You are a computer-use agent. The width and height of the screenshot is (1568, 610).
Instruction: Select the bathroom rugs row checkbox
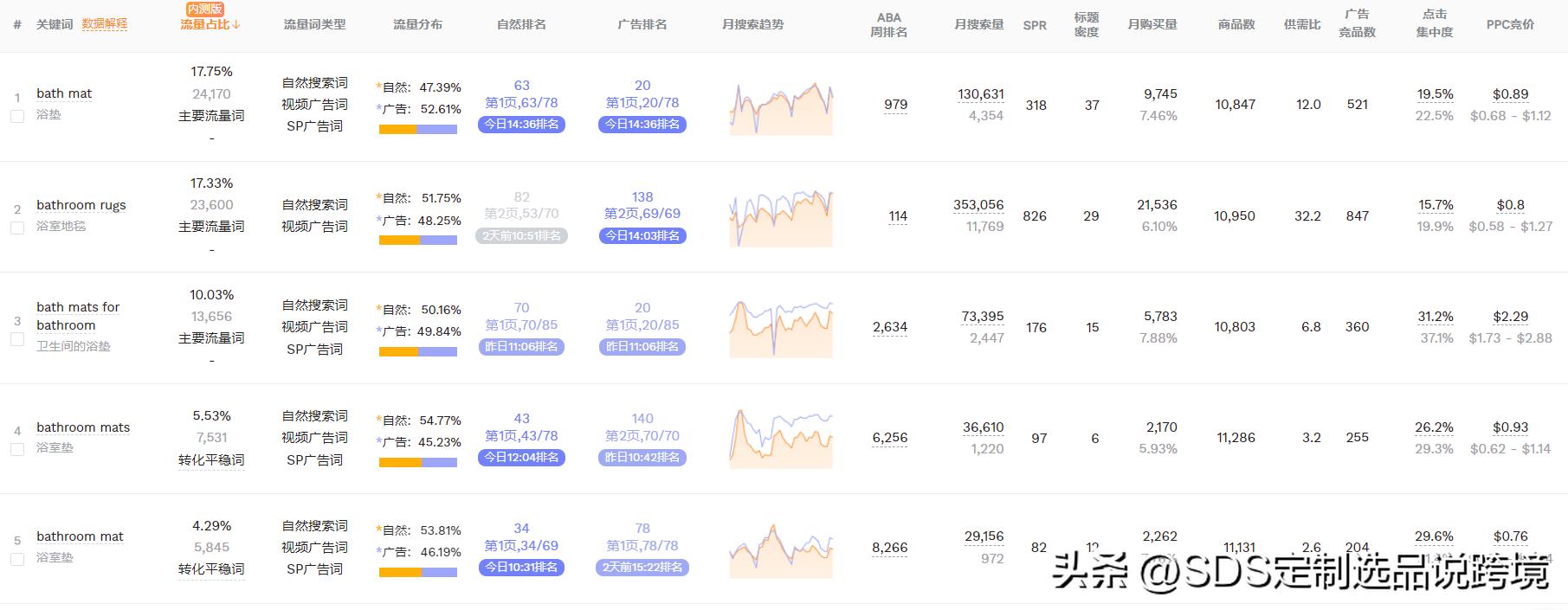(x=17, y=228)
